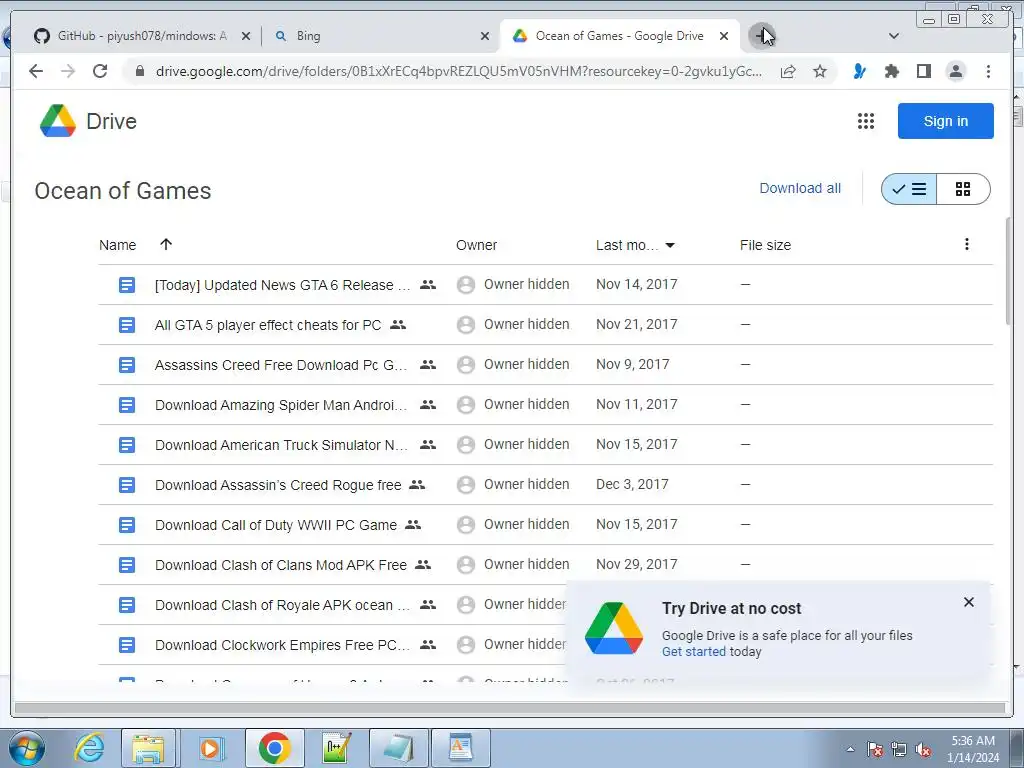This screenshot has height=768, width=1024.
Task: Click the URL address bar
Action: pos(458,71)
